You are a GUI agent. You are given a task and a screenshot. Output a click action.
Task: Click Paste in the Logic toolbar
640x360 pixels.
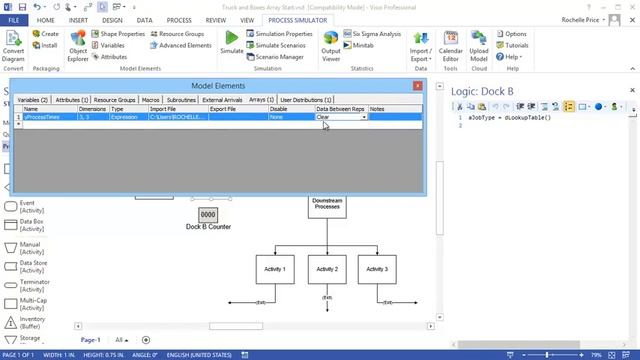(x=482, y=107)
